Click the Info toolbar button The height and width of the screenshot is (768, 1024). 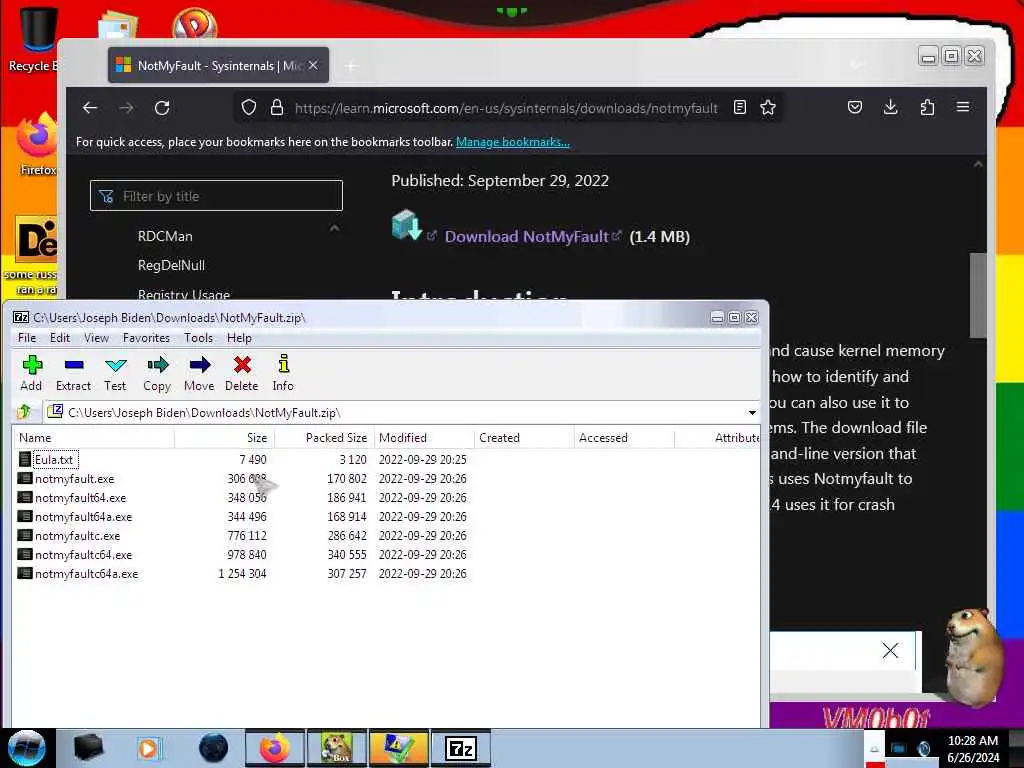pos(283,374)
